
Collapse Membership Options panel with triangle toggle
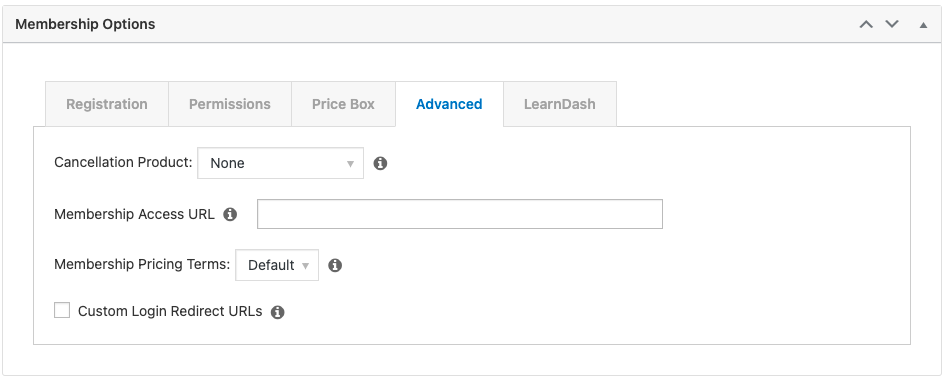point(923,25)
